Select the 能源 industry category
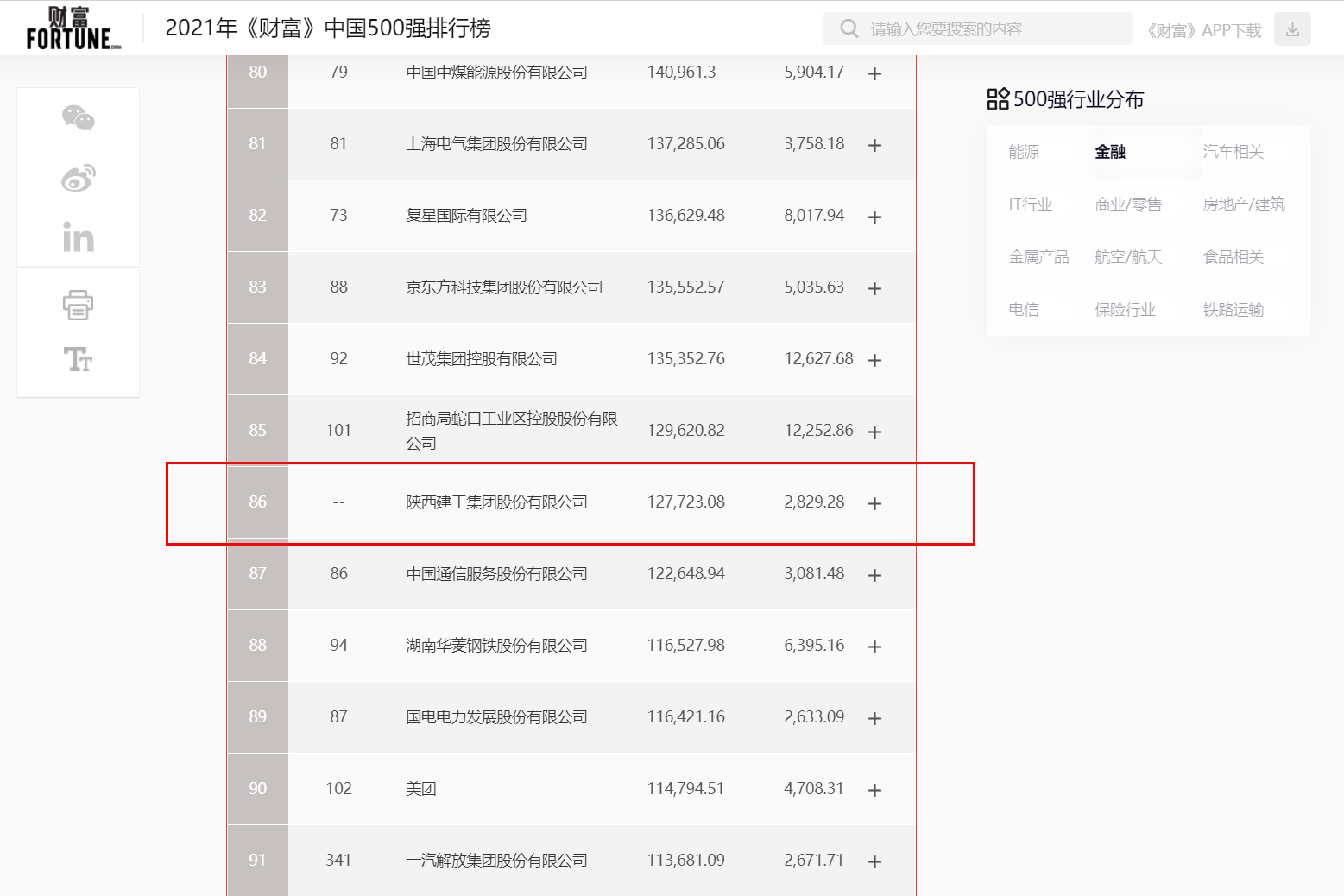 [1024, 152]
